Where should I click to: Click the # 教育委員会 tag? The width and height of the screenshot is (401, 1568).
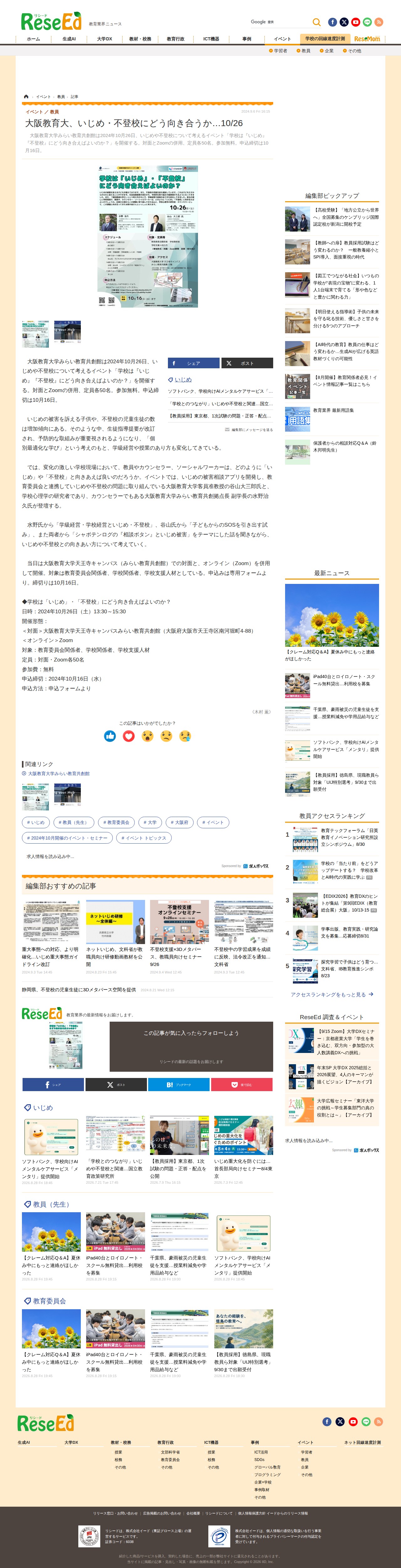116,822
